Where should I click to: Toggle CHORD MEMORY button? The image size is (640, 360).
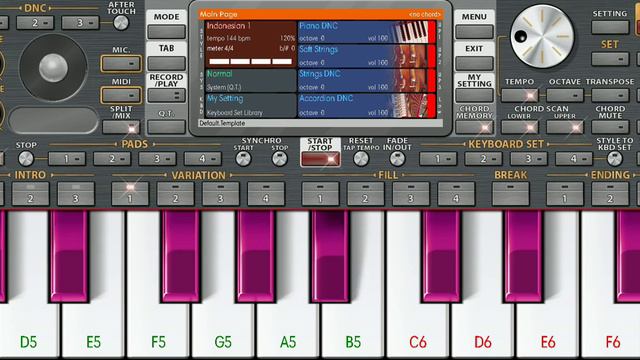click(474, 127)
